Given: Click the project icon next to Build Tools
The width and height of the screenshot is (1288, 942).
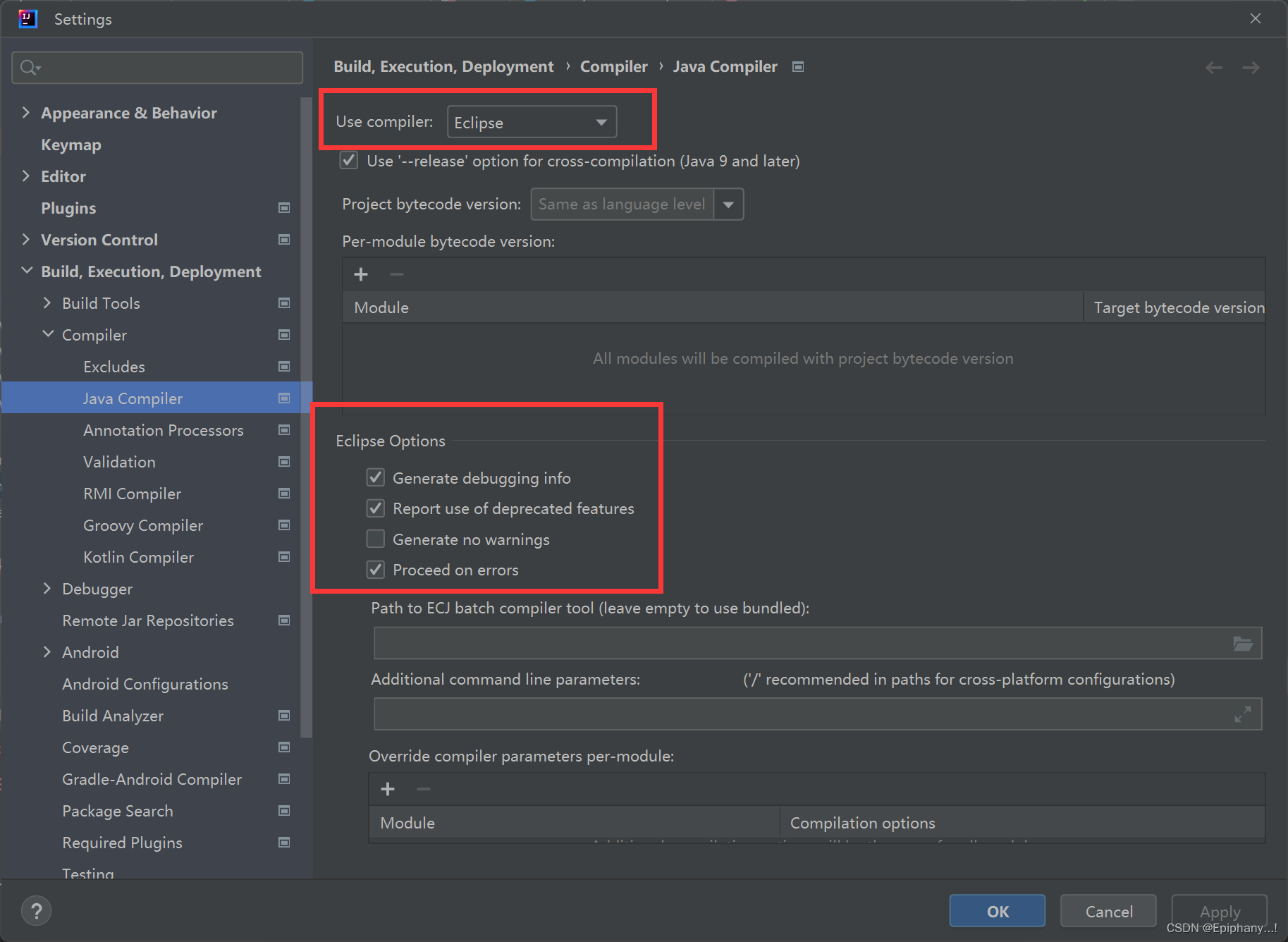Looking at the screenshot, I should click(284, 303).
